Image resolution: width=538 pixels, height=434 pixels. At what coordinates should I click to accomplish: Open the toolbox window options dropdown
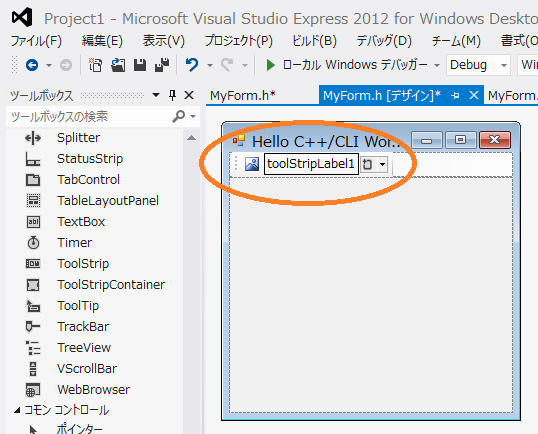[156, 95]
